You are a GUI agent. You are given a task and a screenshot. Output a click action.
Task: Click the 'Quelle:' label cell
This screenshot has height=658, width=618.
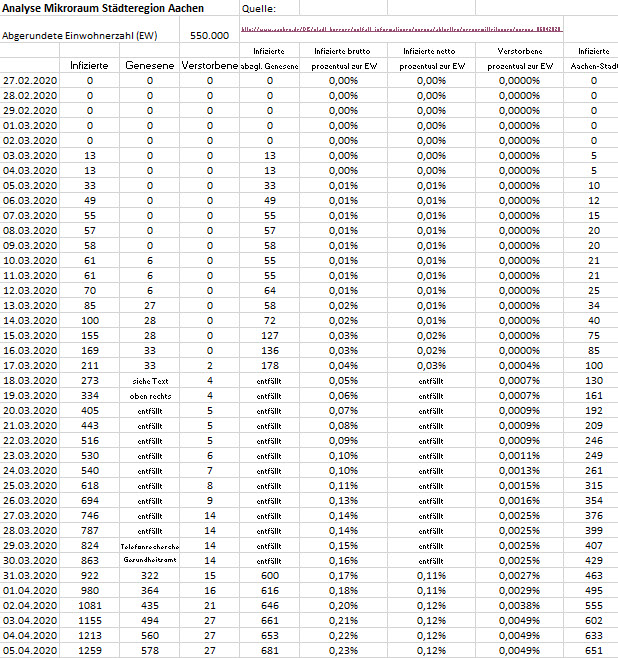[x=258, y=9]
